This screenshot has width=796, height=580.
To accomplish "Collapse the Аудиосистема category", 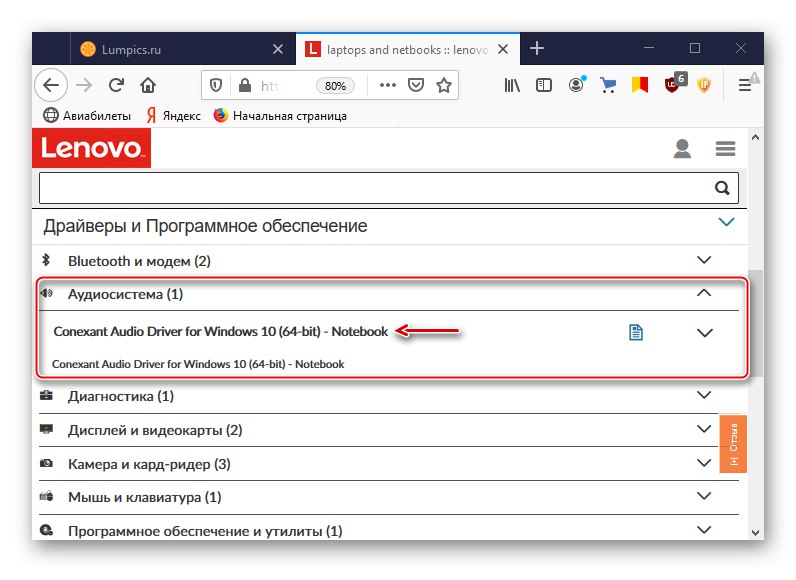I will 704,293.
